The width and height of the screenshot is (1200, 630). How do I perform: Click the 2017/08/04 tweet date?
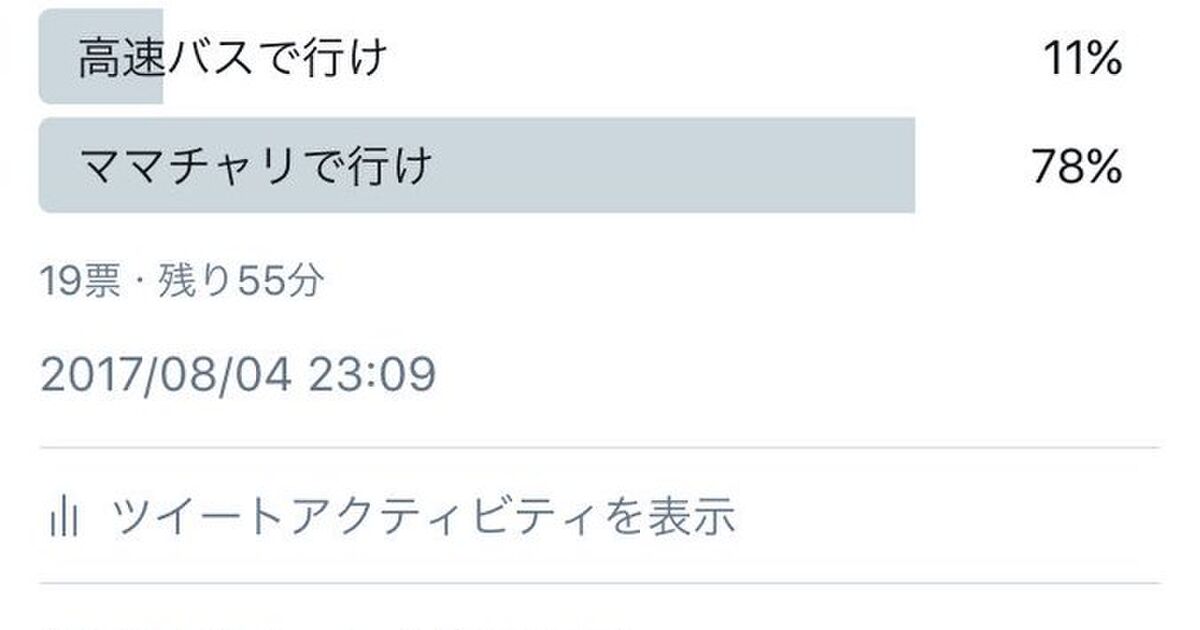[x=166, y=376]
